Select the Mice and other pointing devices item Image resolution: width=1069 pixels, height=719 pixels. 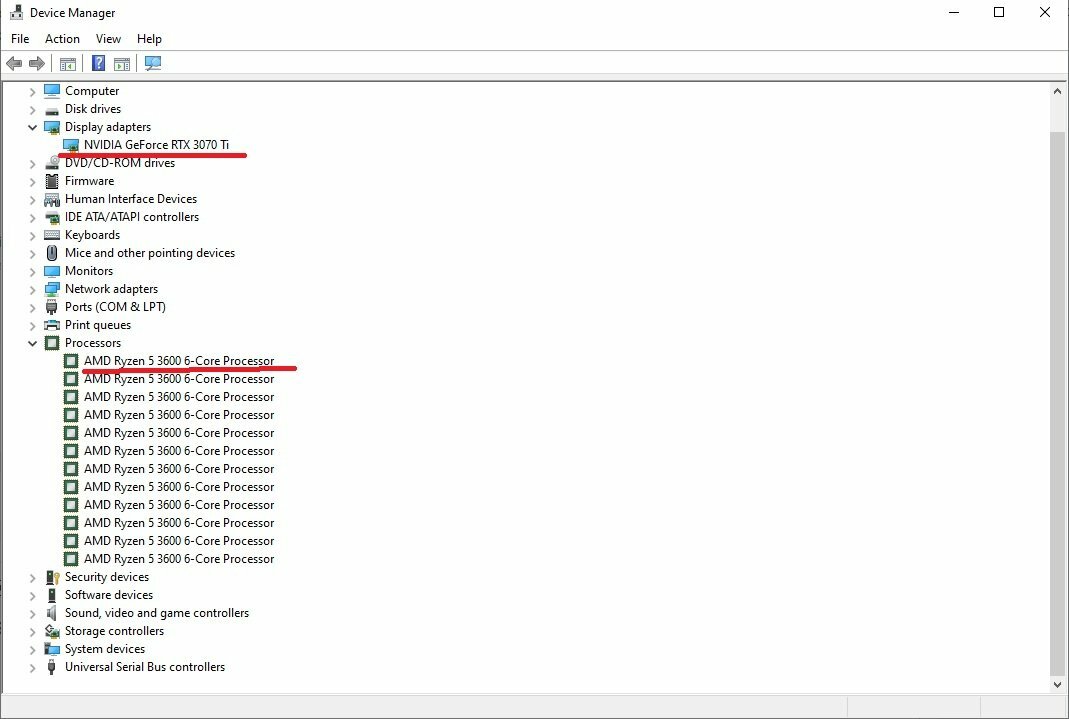click(x=150, y=253)
